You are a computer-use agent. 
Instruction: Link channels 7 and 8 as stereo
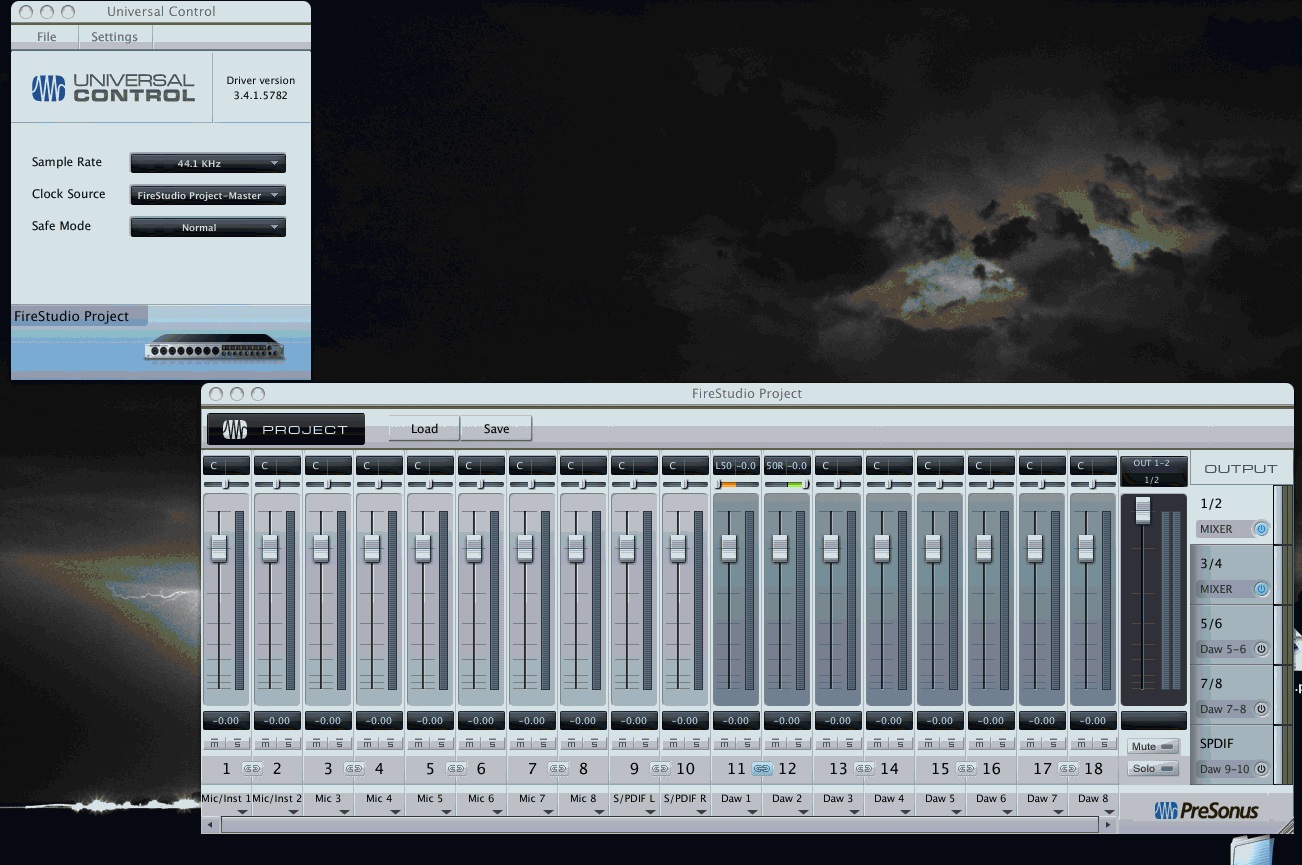pyautogui.click(x=558, y=769)
